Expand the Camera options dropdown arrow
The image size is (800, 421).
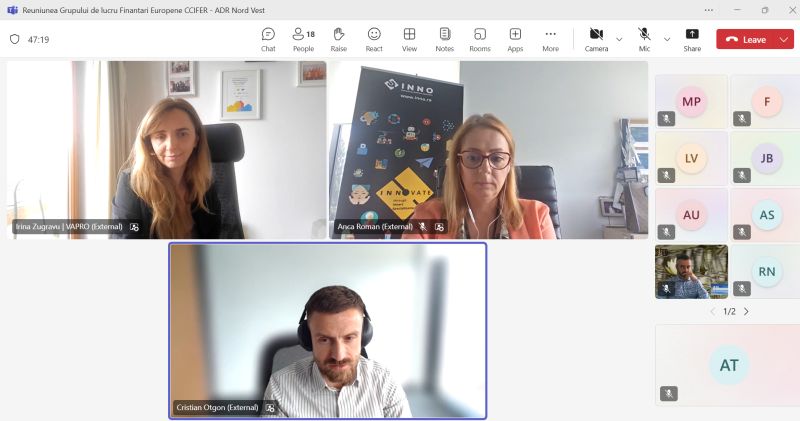[x=619, y=39]
